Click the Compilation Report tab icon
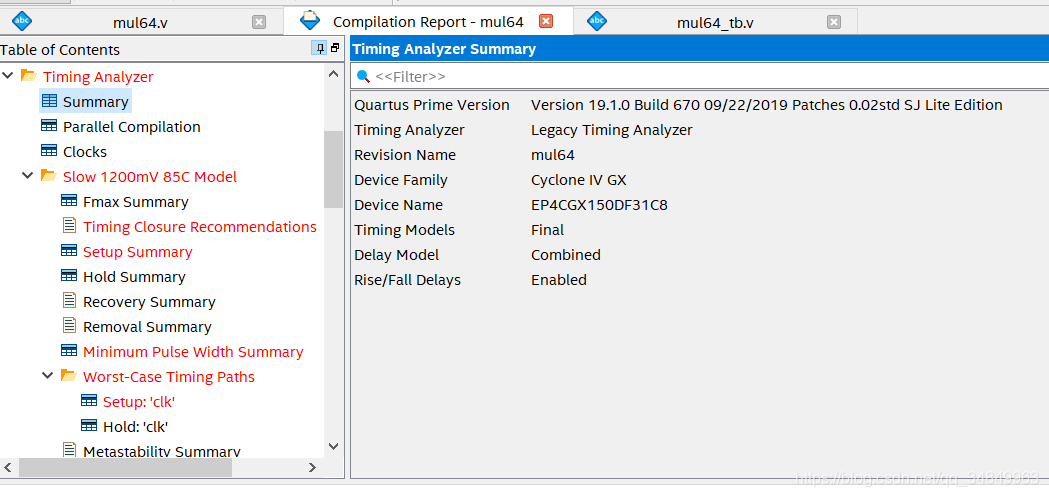The width and height of the screenshot is (1049, 497). point(310,21)
